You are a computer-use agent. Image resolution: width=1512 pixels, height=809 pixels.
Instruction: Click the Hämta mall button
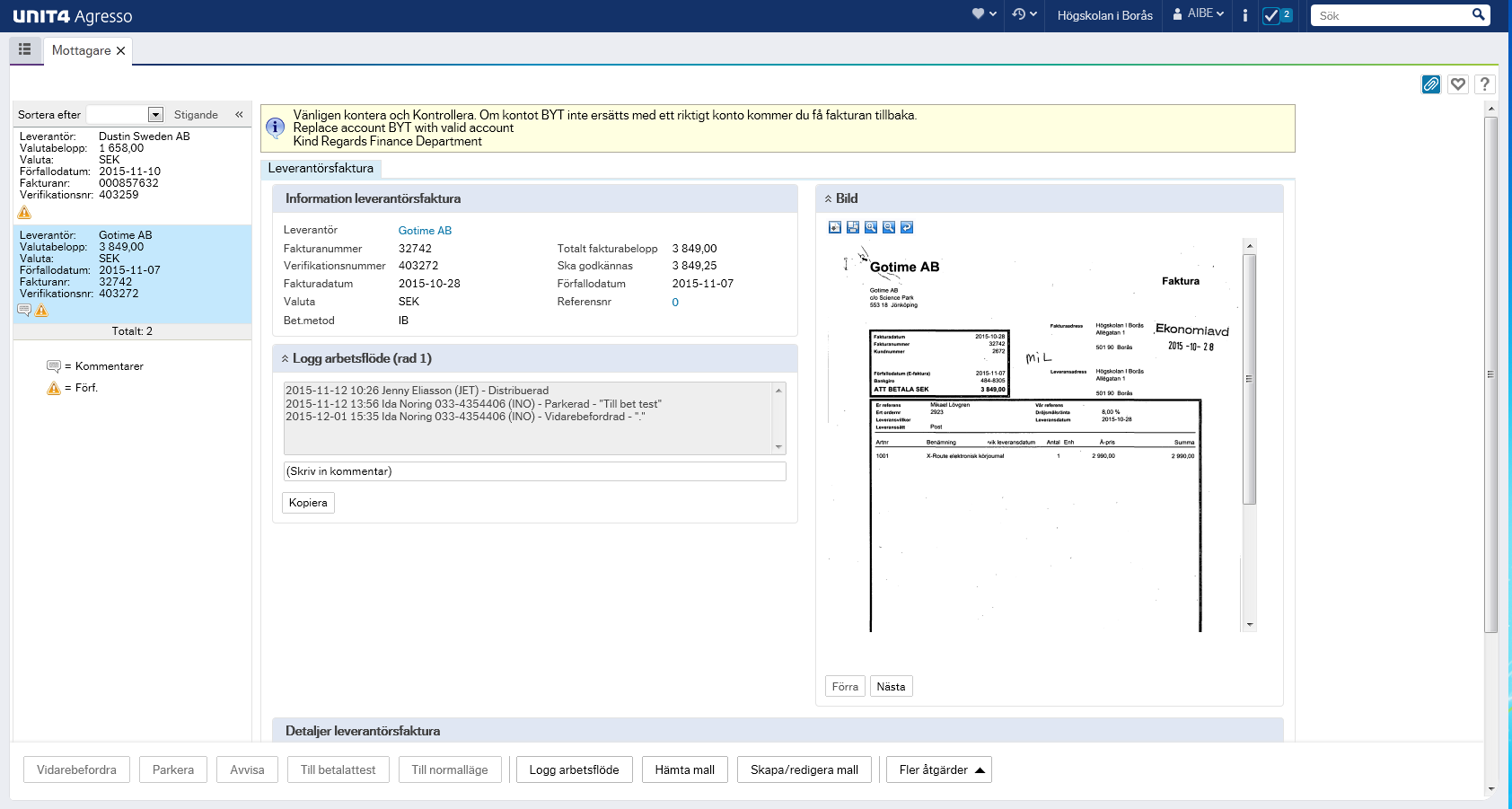(685, 769)
